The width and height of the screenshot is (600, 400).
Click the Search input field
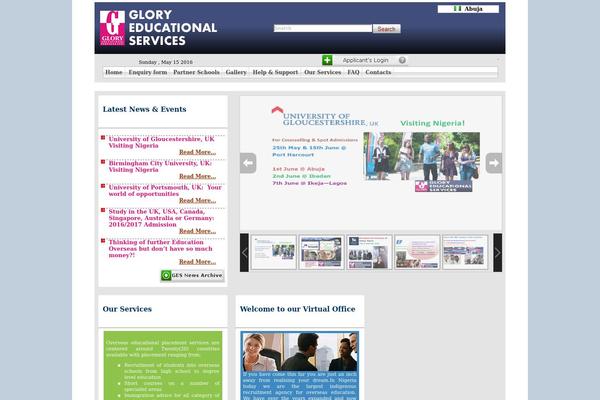(x=323, y=28)
